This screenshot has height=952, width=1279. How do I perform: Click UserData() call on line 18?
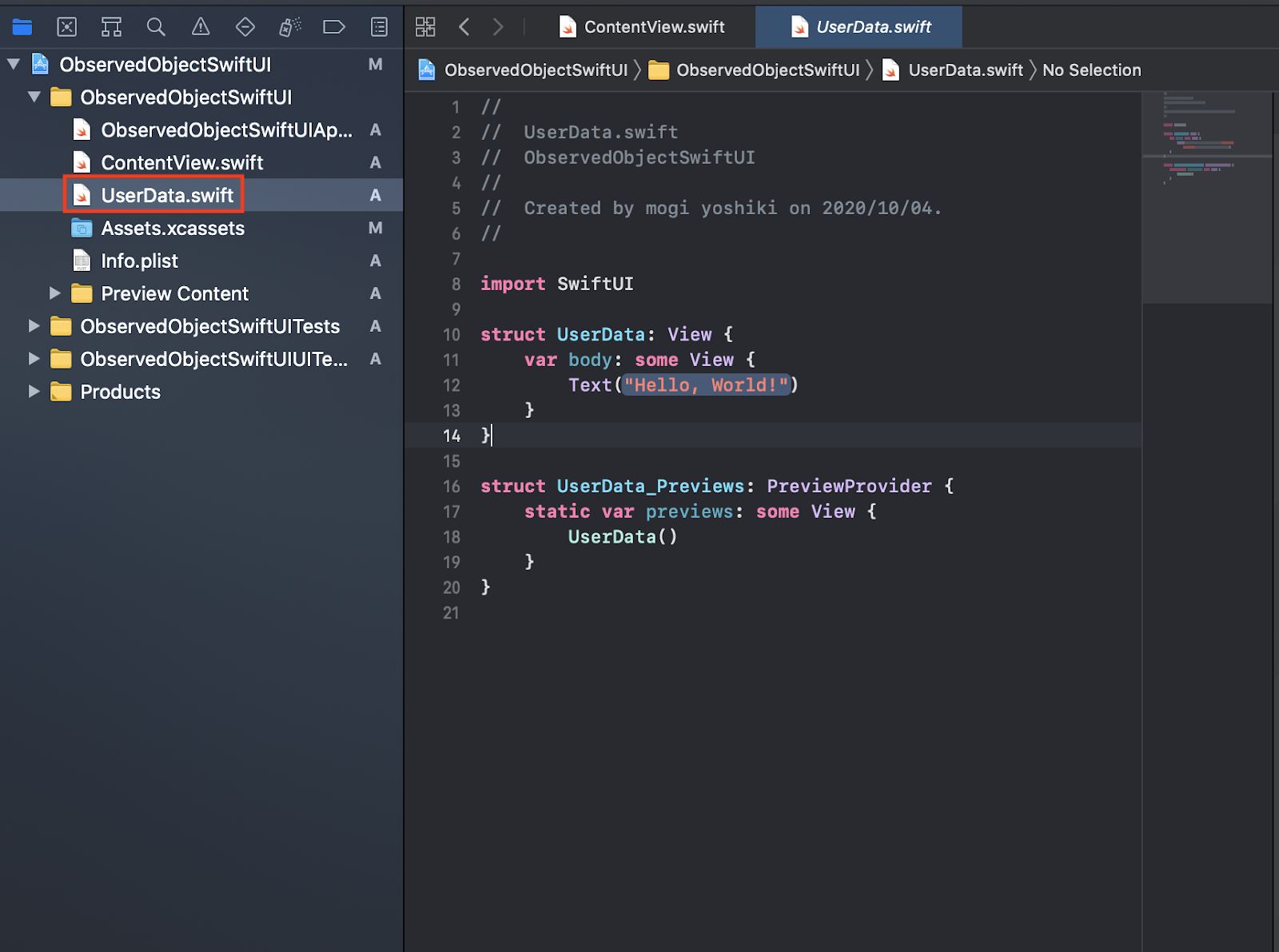tap(623, 537)
